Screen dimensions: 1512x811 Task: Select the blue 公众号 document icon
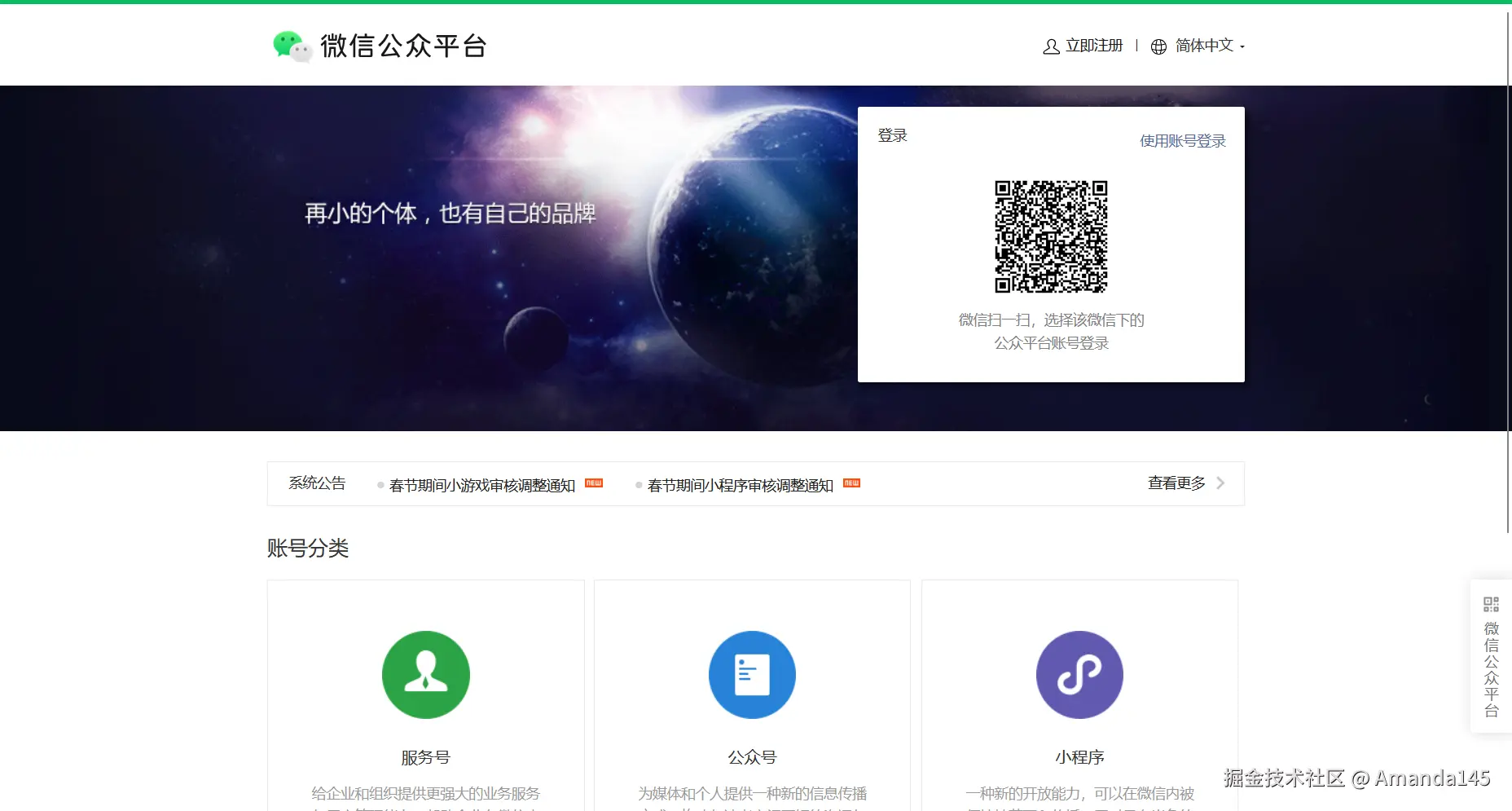[x=752, y=675]
